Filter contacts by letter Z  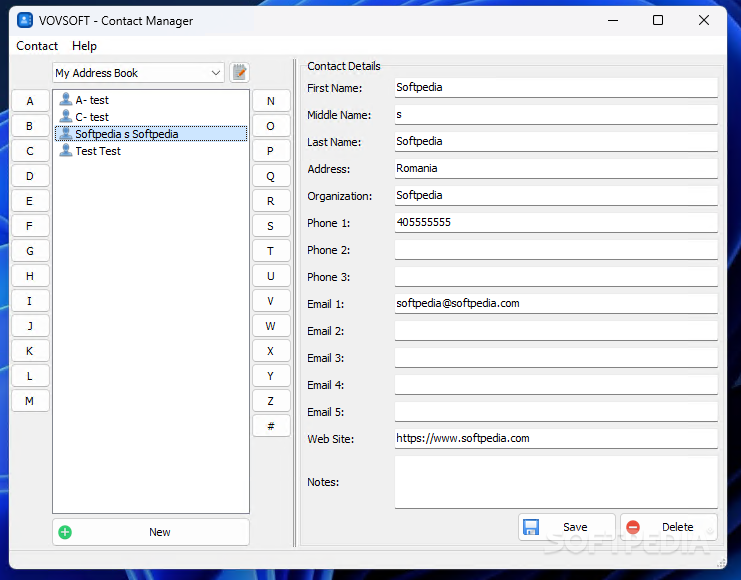(x=271, y=401)
